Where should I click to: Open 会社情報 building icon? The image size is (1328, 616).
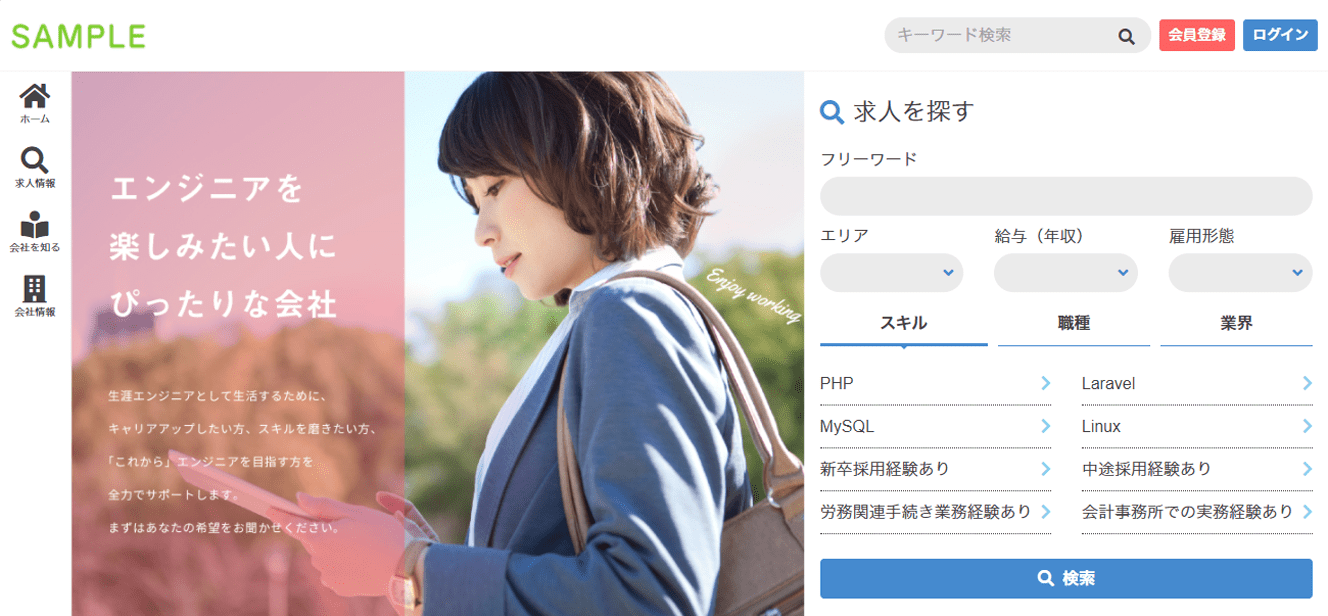point(35,288)
